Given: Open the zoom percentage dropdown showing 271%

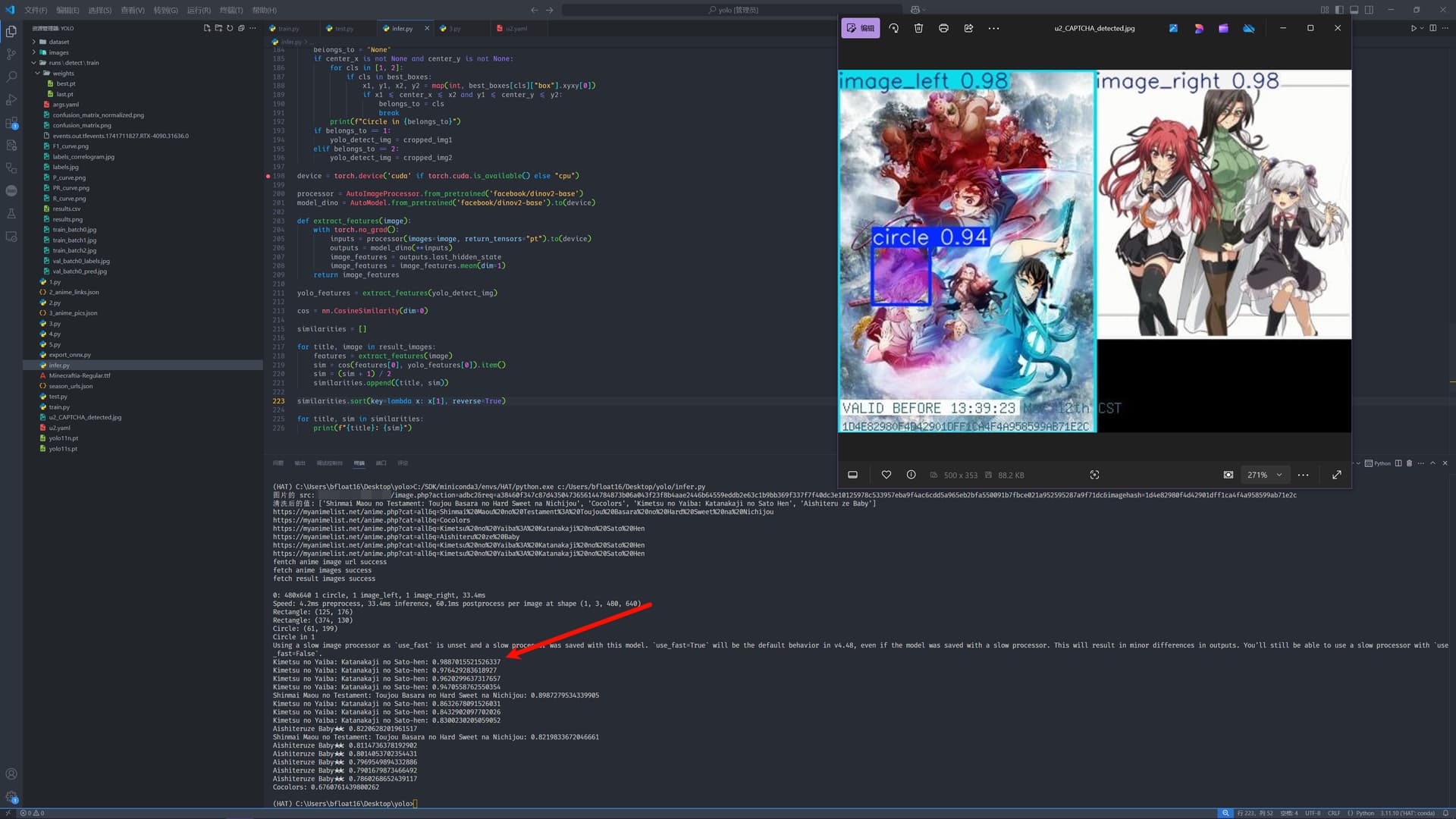Looking at the screenshot, I should click(1264, 475).
